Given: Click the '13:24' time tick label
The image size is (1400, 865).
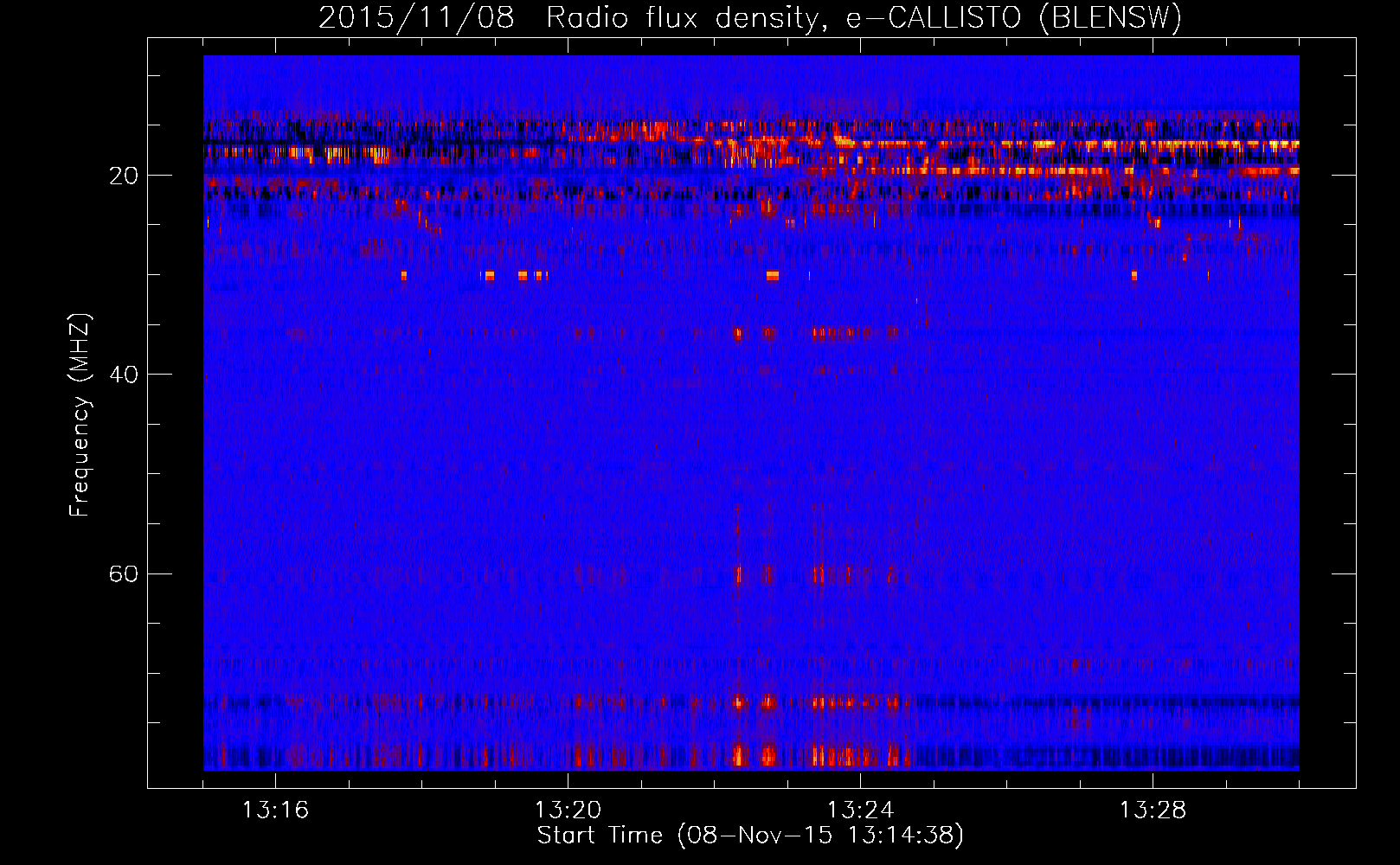Looking at the screenshot, I should [860, 810].
